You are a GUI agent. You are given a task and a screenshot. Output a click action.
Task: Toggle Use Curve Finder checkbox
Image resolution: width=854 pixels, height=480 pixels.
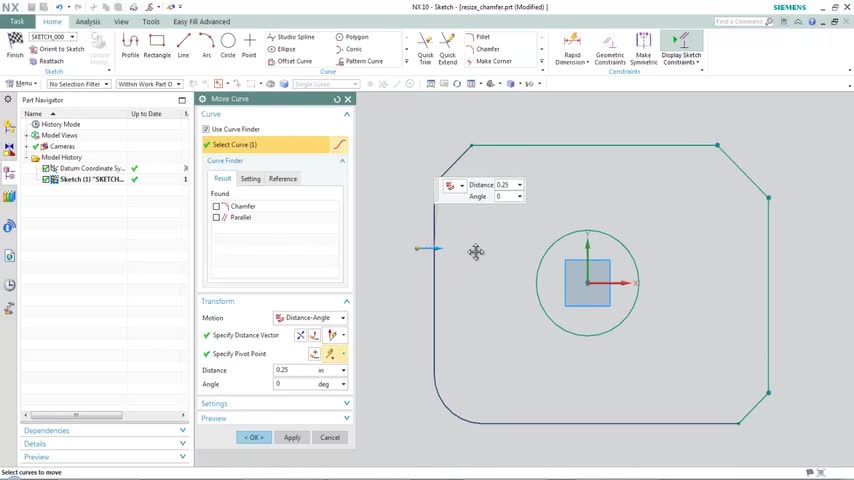206,129
